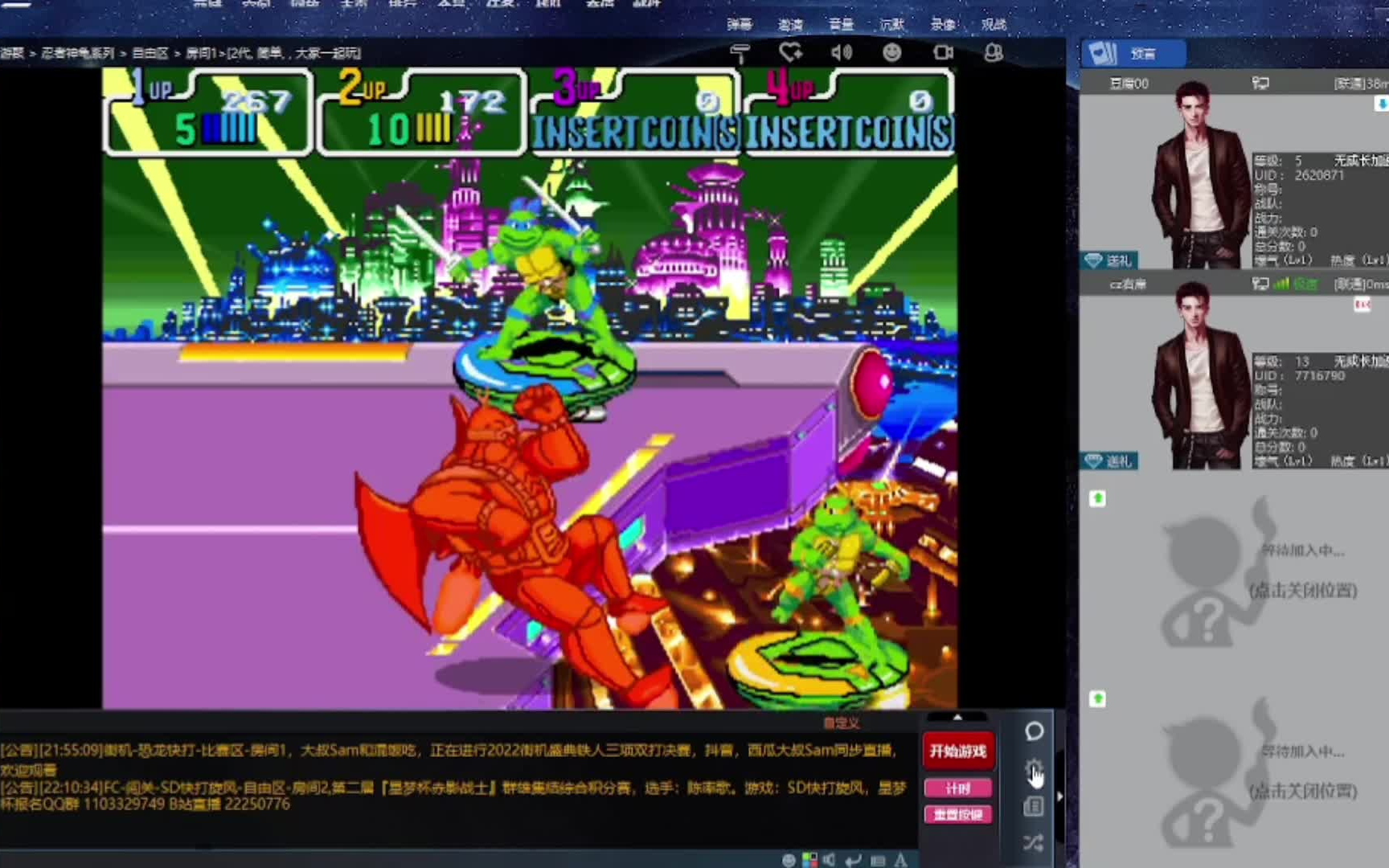This screenshot has width=1389, height=868.
Task: Click the green signal bars icon
Action: coord(1281,284)
